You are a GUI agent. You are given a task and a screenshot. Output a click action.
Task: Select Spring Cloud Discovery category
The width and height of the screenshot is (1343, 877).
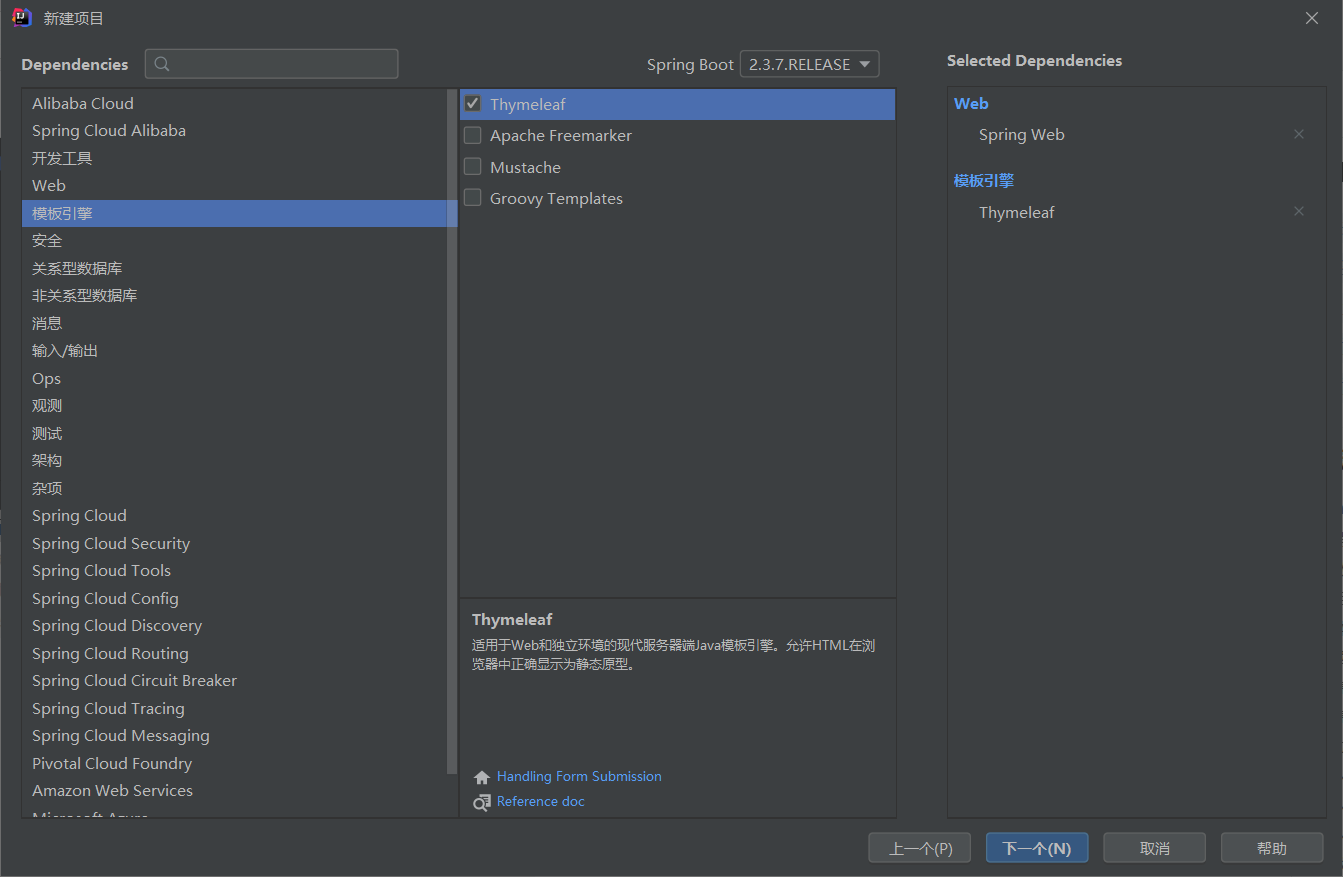[x=234, y=625]
